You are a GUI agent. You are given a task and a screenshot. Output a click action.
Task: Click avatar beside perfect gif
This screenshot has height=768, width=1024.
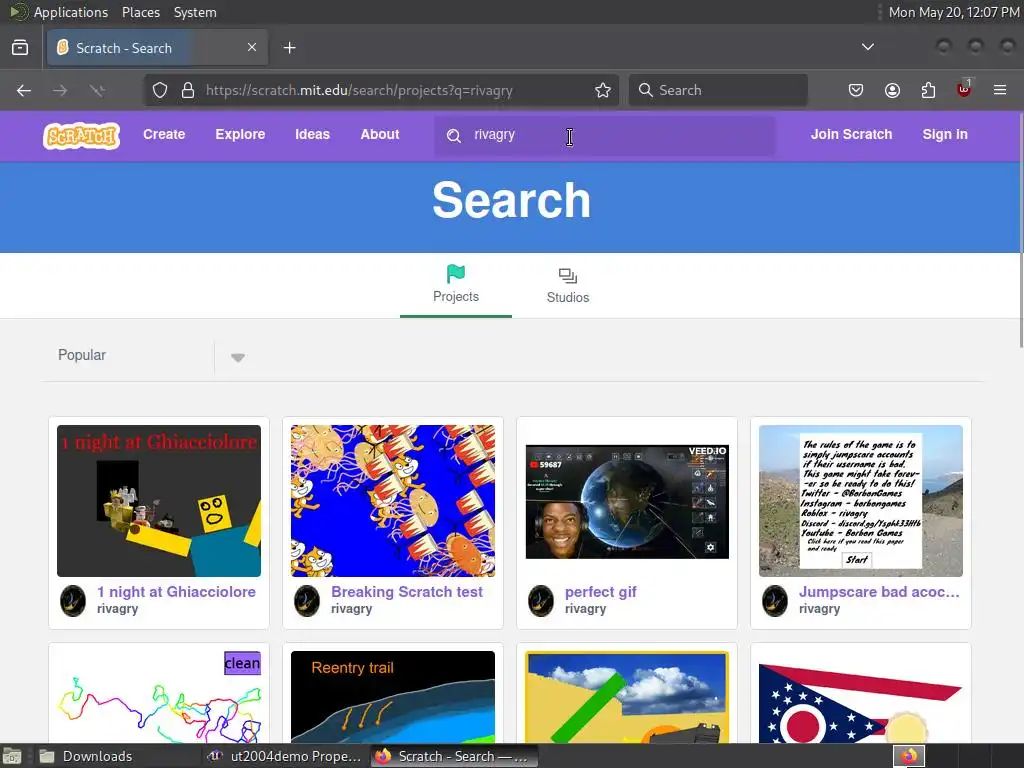(541, 601)
